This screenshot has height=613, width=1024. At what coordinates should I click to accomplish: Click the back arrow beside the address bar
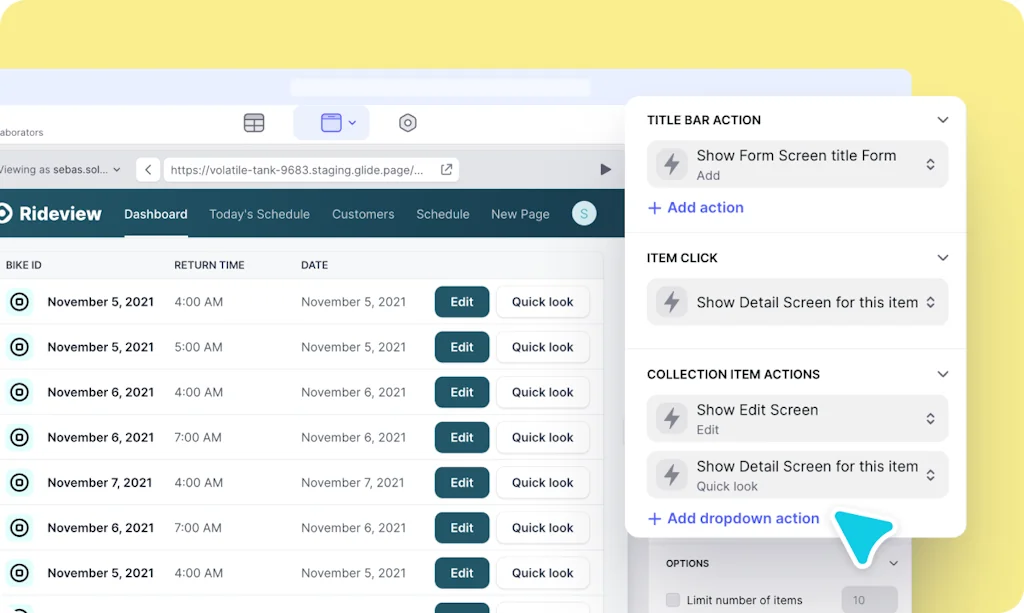[147, 169]
